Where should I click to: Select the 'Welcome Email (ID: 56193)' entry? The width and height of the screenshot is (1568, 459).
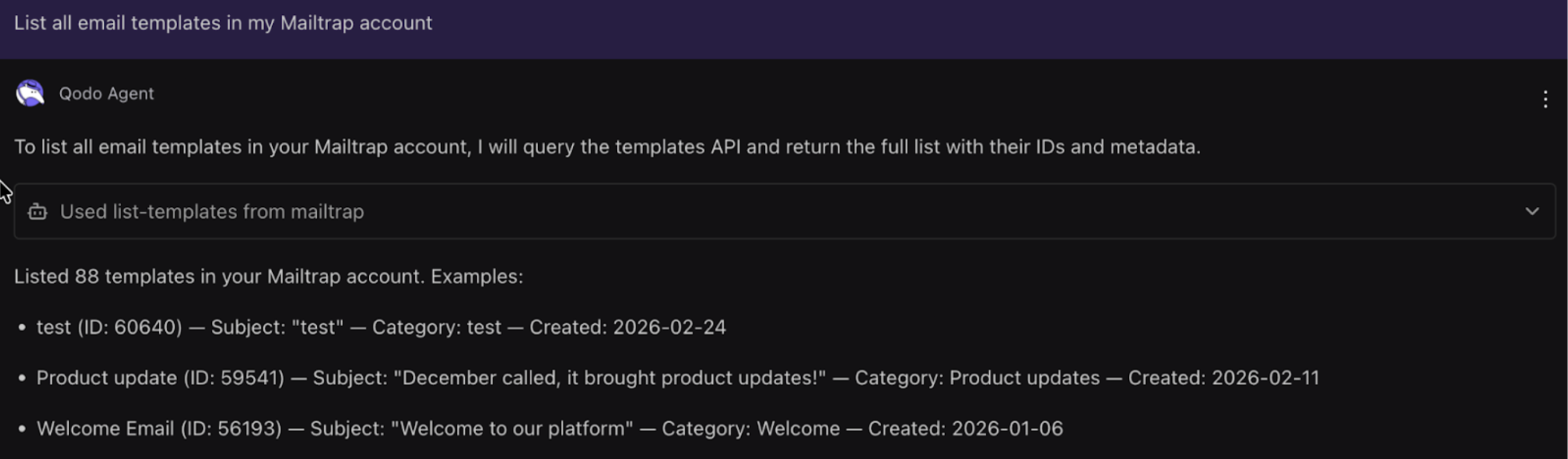point(159,429)
